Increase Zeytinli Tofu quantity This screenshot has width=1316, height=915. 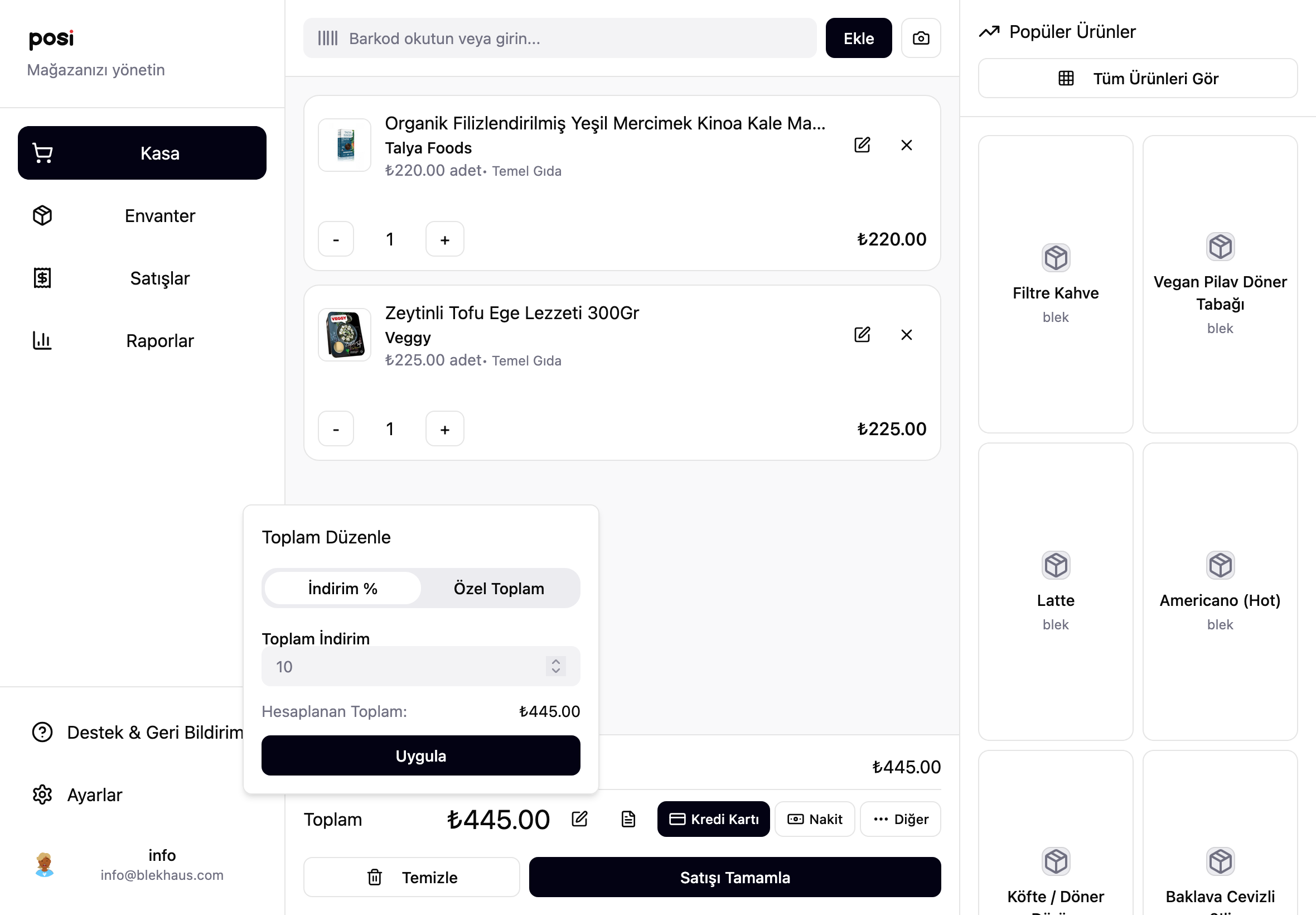444,429
